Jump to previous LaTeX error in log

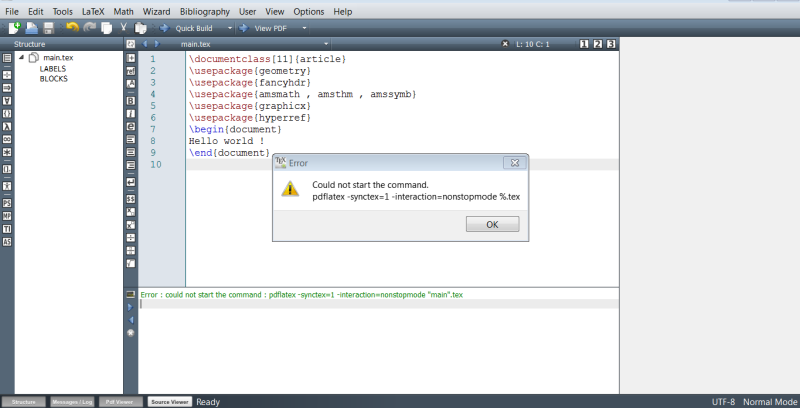(x=130, y=320)
